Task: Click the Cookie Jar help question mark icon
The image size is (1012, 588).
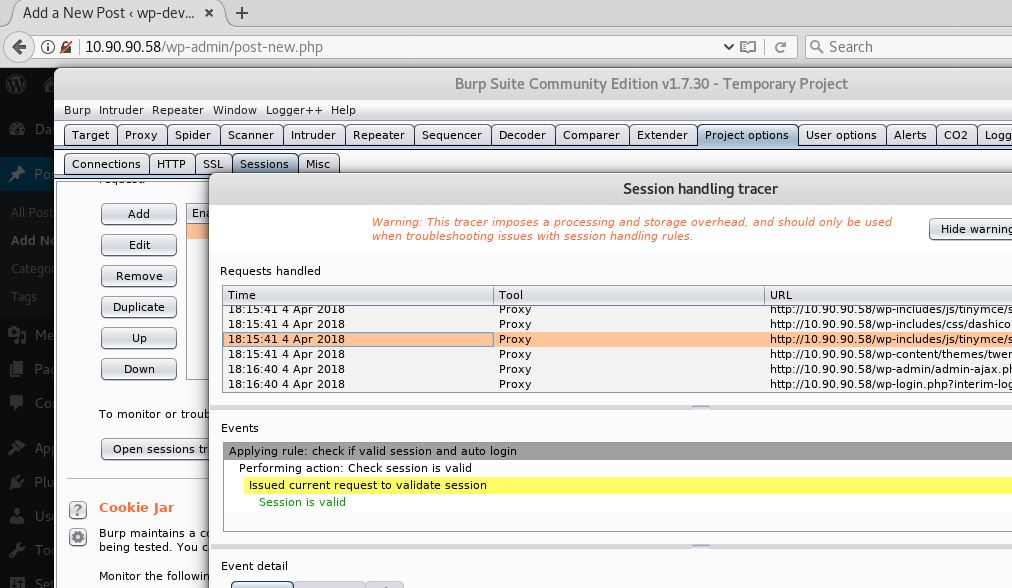Action: [78, 510]
